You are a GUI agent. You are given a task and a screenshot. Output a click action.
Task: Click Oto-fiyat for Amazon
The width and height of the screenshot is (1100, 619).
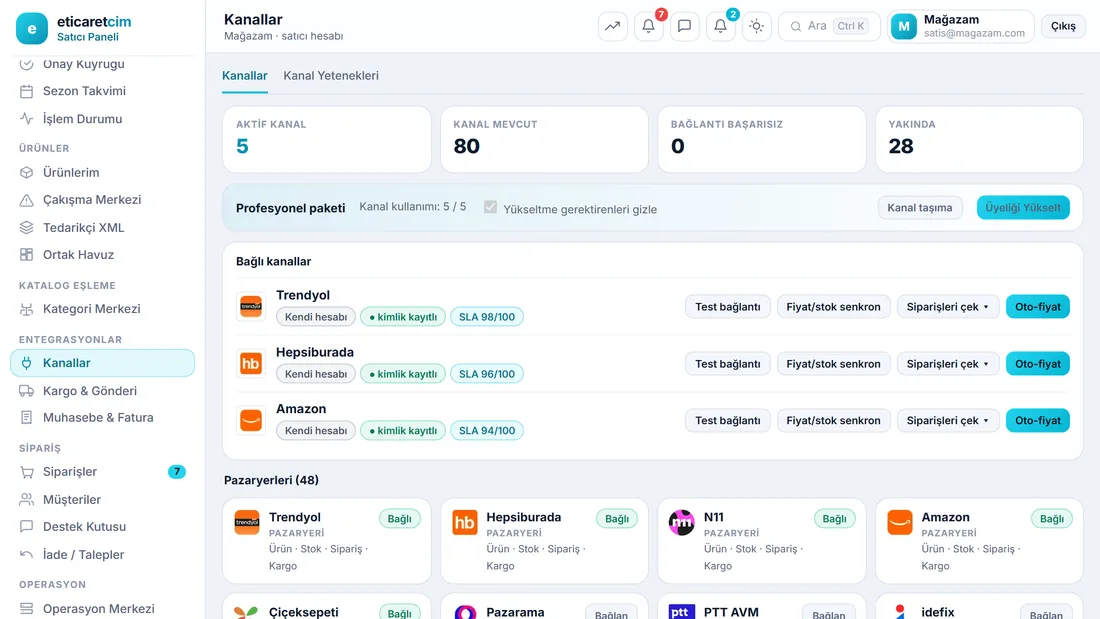1038,420
